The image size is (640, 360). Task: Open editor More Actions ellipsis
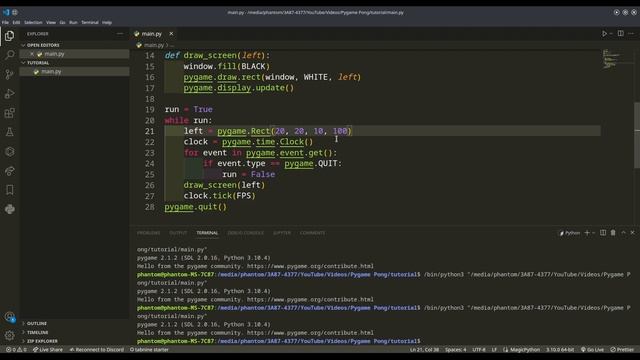point(631,33)
